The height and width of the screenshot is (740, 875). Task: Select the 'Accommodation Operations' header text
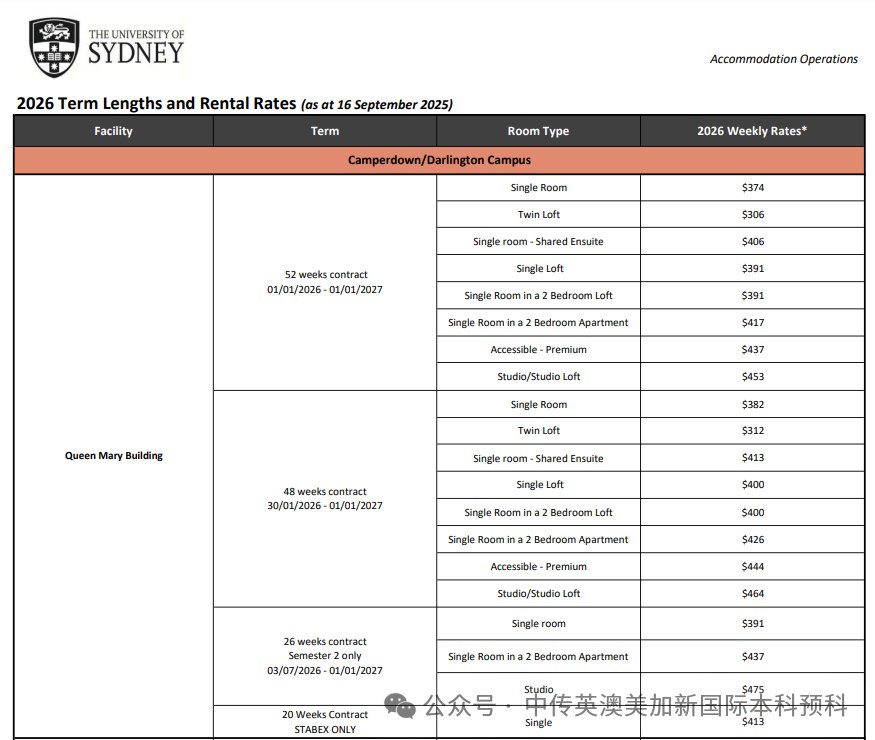click(x=783, y=59)
